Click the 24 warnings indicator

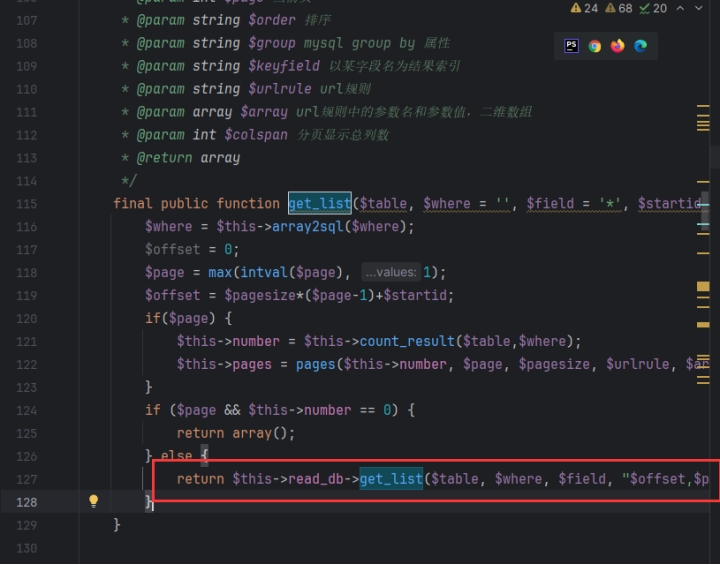(x=584, y=8)
